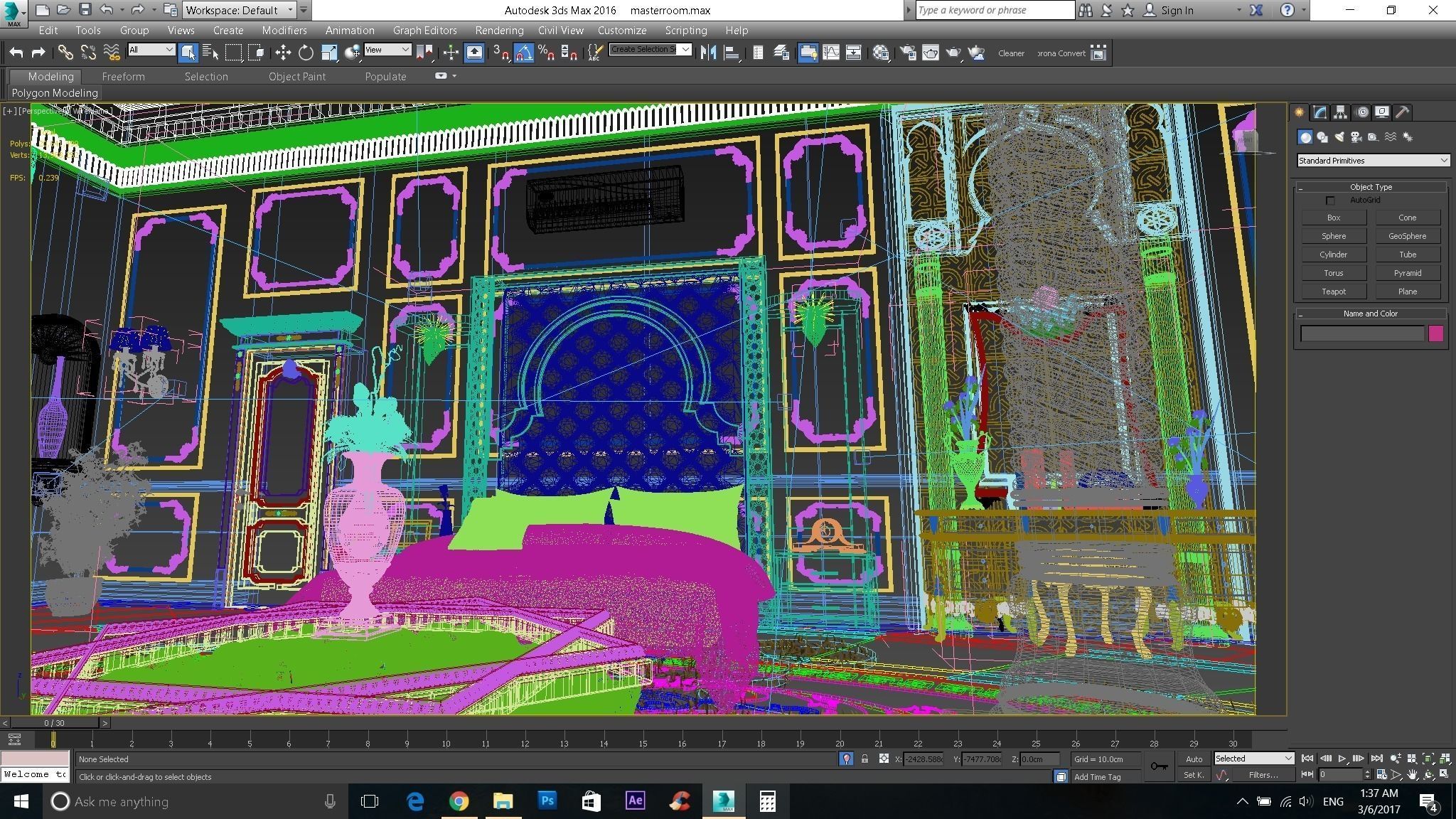
Task: Open the Modify panel tab icon
Action: 1319,112
